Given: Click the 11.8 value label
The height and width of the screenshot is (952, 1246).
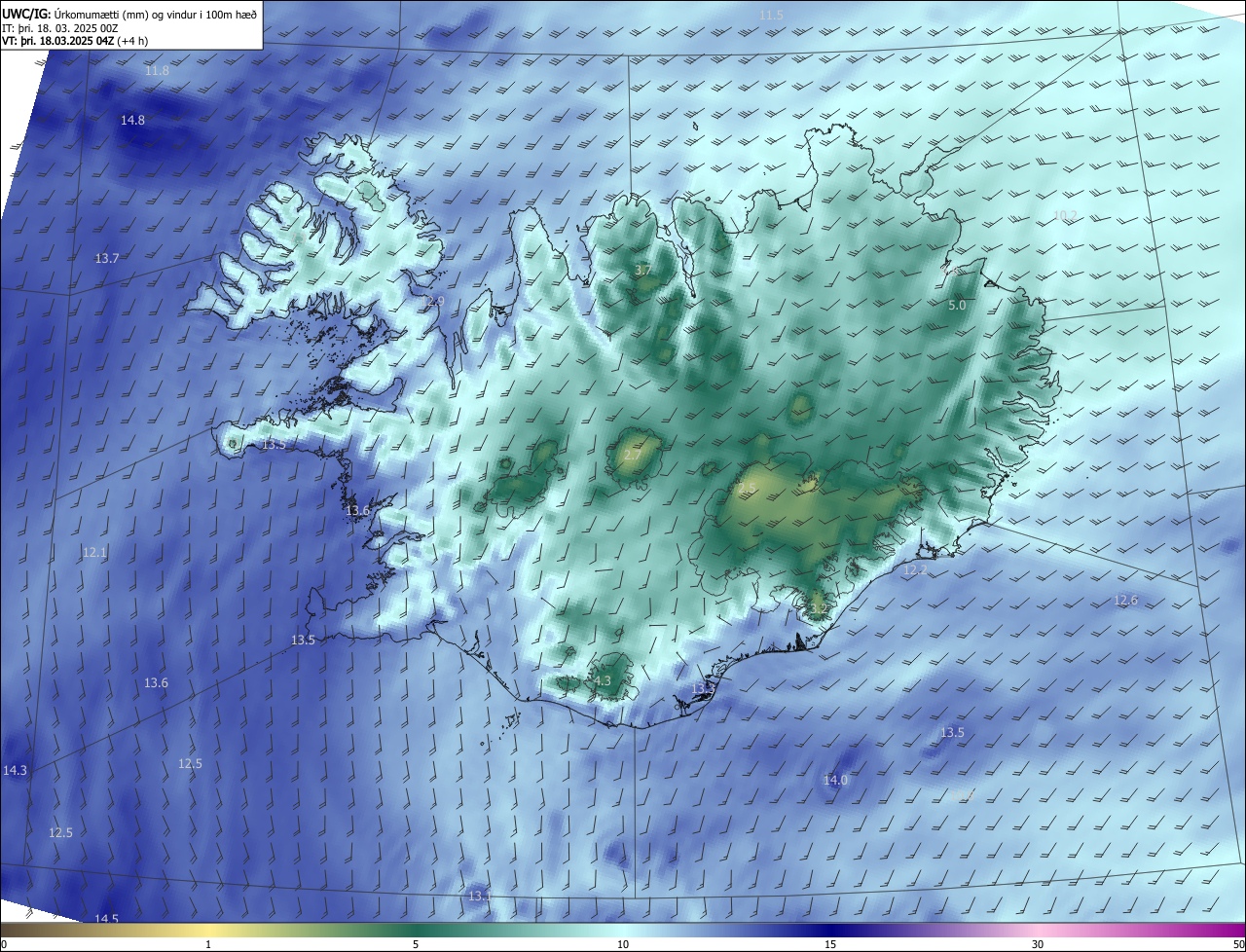Looking at the screenshot, I should pyautogui.click(x=157, y=71).
